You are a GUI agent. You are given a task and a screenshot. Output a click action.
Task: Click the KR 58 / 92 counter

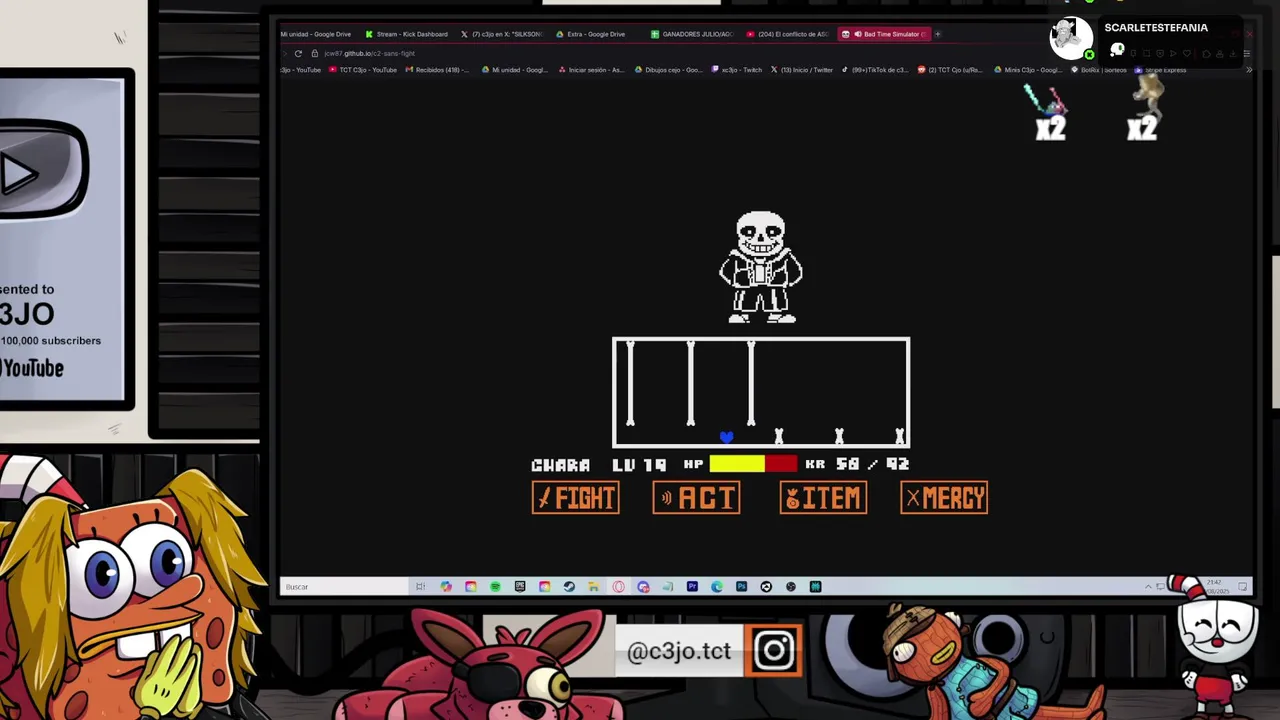click(x=856, y=464)
